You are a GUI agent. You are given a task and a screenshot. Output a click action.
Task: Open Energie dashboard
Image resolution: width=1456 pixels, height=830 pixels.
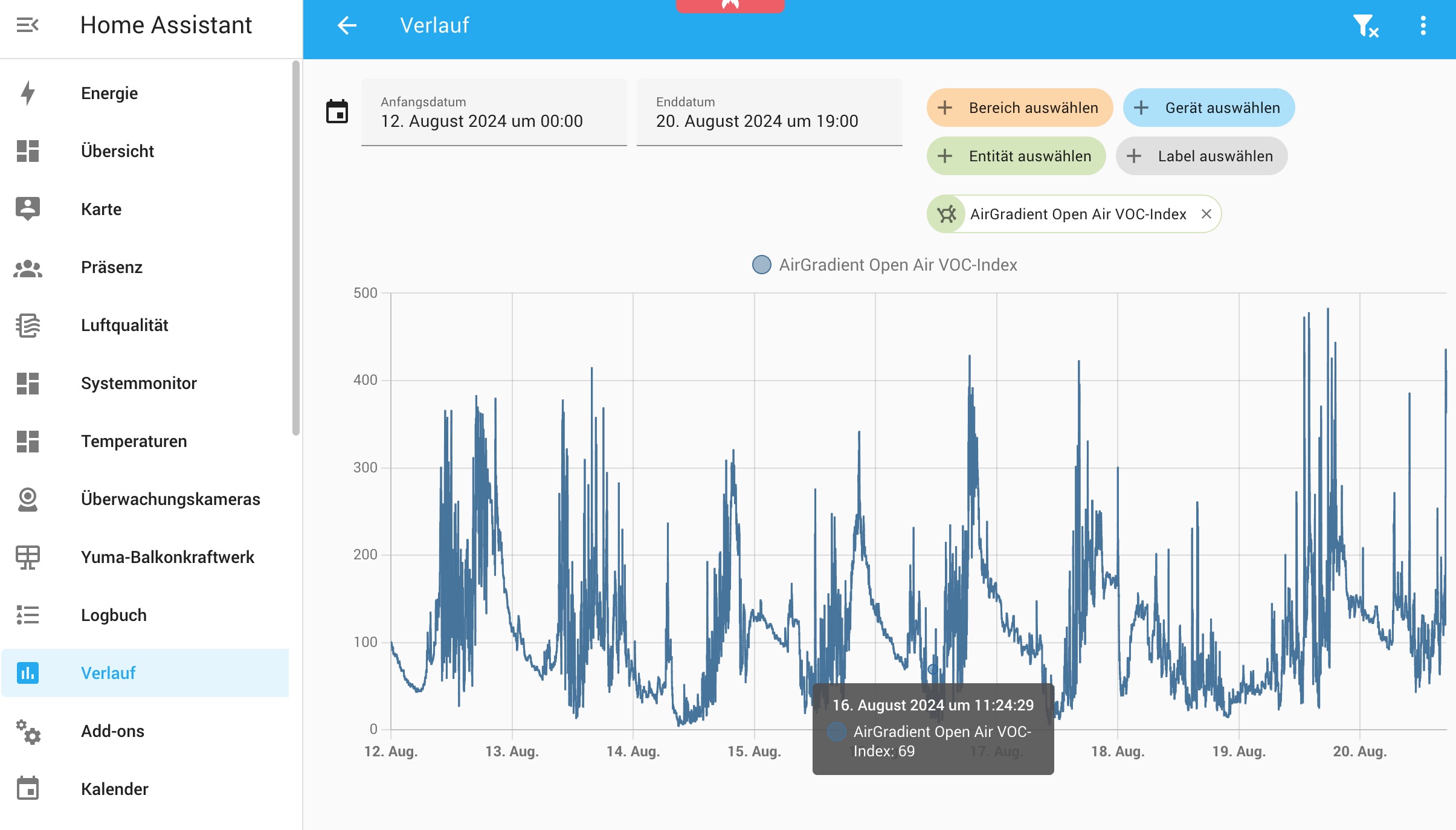[x=145, y=93]
